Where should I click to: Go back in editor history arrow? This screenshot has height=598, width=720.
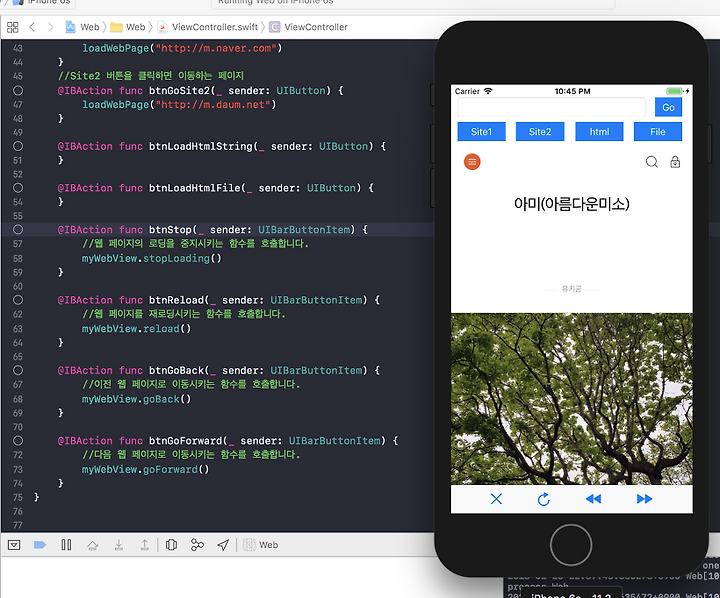point(32,27)
